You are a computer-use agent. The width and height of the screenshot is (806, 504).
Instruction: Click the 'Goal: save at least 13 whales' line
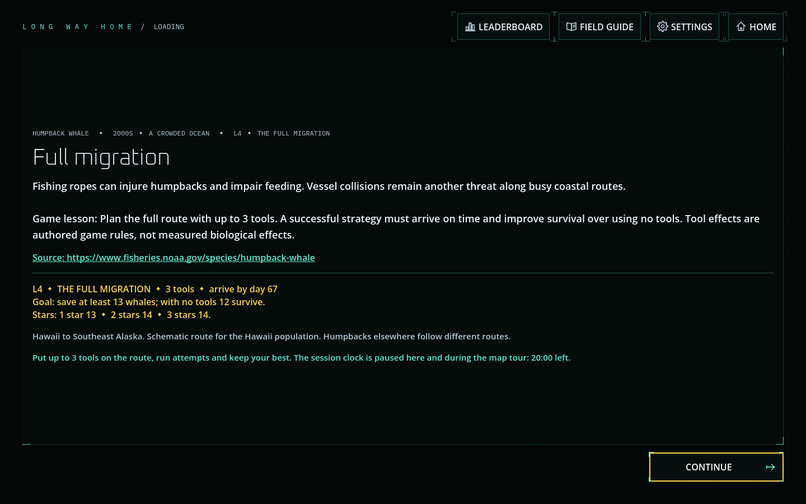pos(149,302)
